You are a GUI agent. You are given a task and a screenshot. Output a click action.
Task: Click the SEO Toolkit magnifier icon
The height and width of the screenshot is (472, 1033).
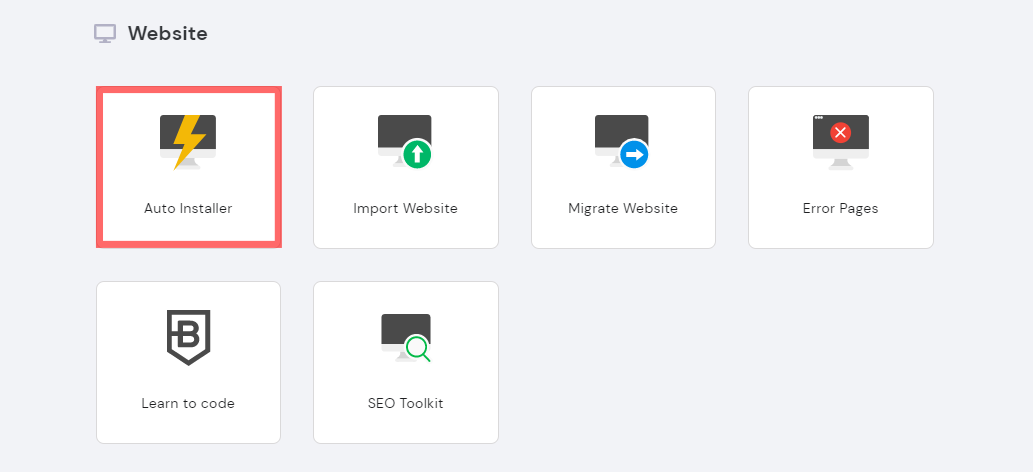pos(417,349)
